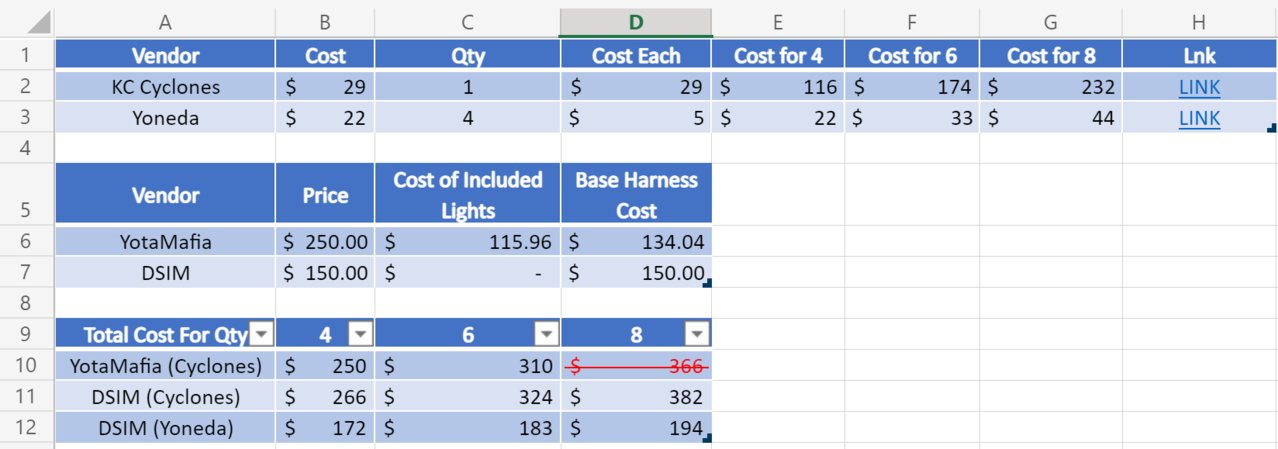Select the DSIM cell in row 7

[165, 272]
